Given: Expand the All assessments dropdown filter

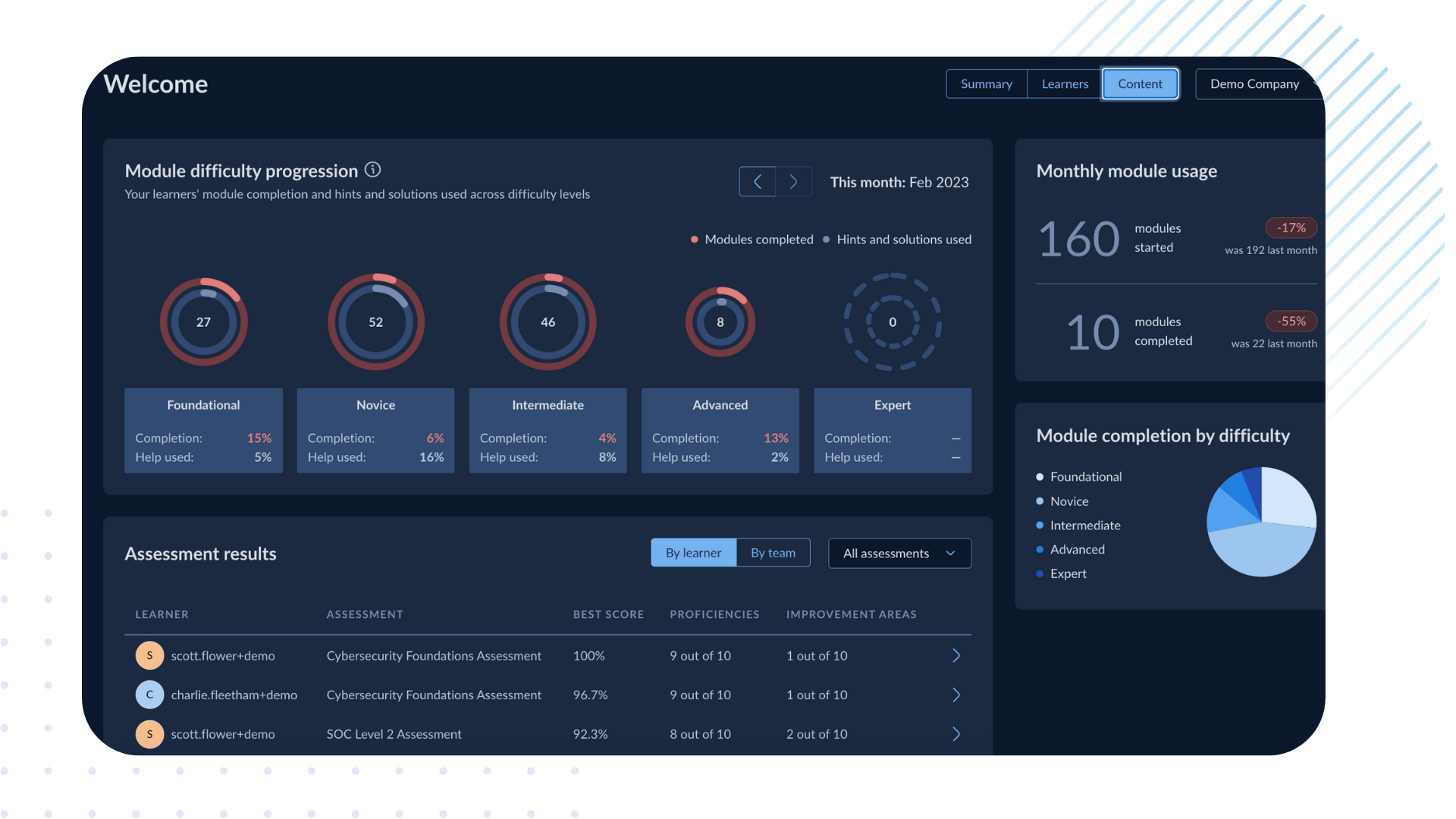Looking at the screenshot, I should click(899, 552).
